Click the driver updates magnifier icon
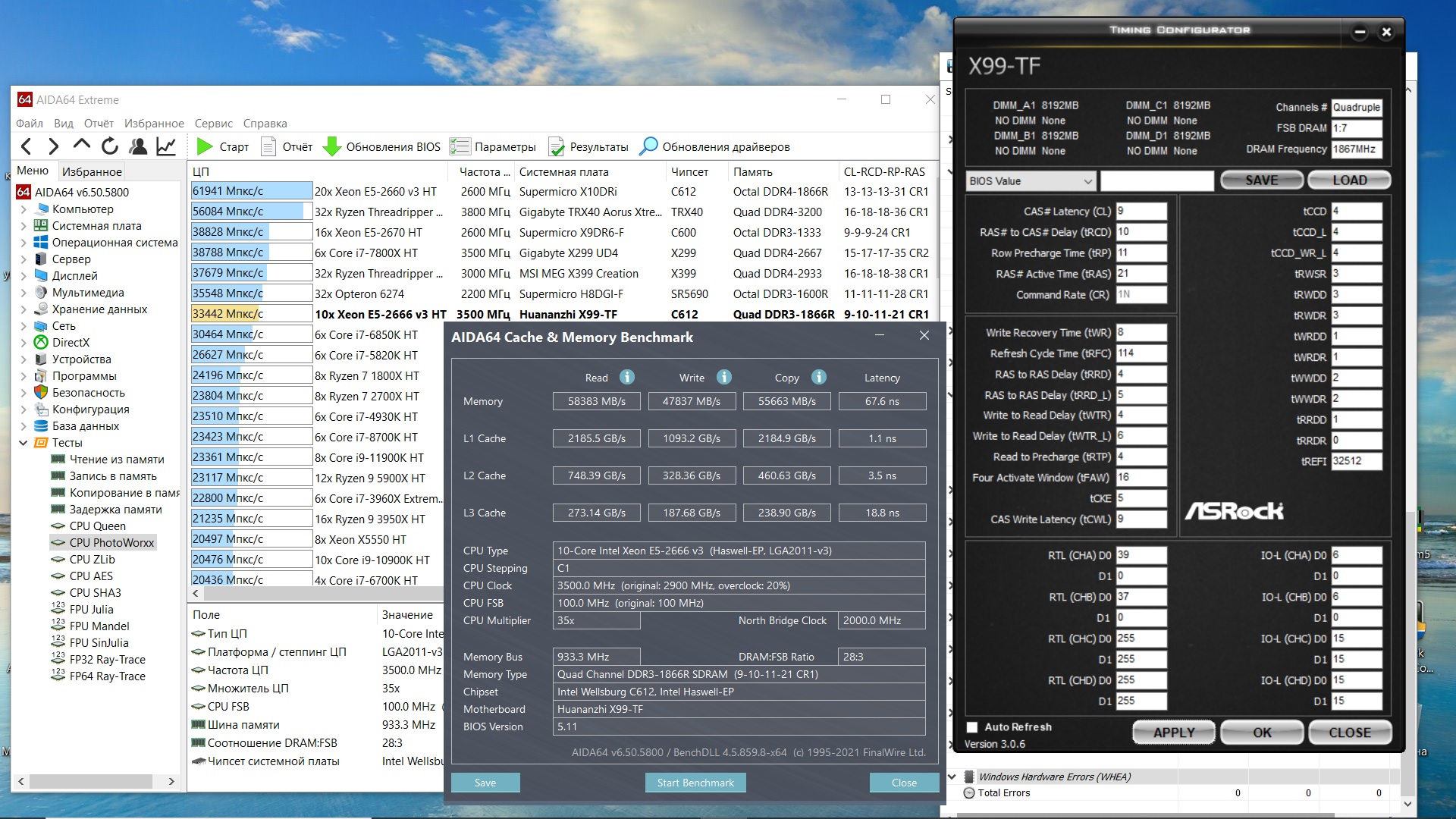The image size is (1456, 819). point(648,146)
